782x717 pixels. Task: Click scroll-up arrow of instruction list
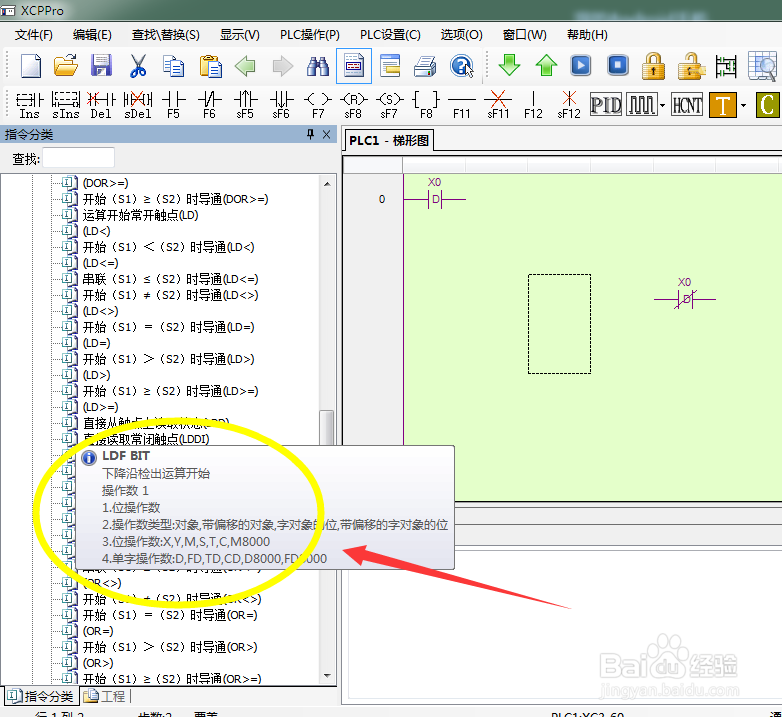point(327,184)
